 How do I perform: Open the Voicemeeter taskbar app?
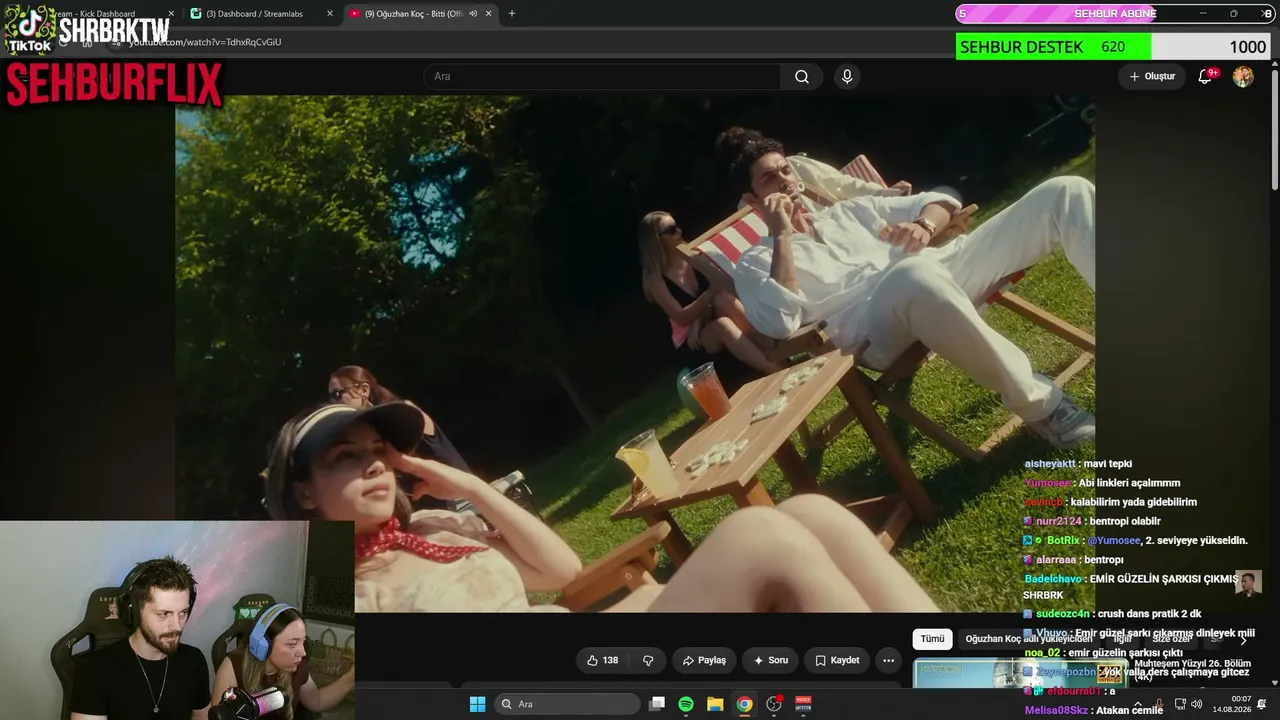(x=802, y=704)
